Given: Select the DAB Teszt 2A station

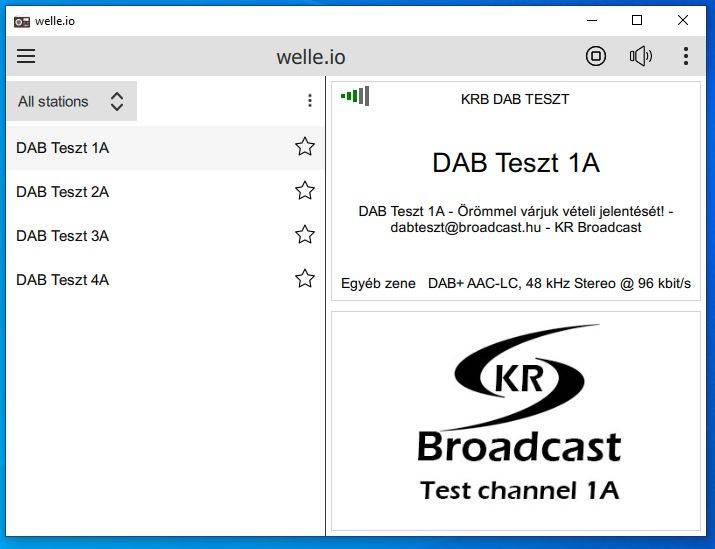Looking at the screenshot, I should click(x=165, y=192).
